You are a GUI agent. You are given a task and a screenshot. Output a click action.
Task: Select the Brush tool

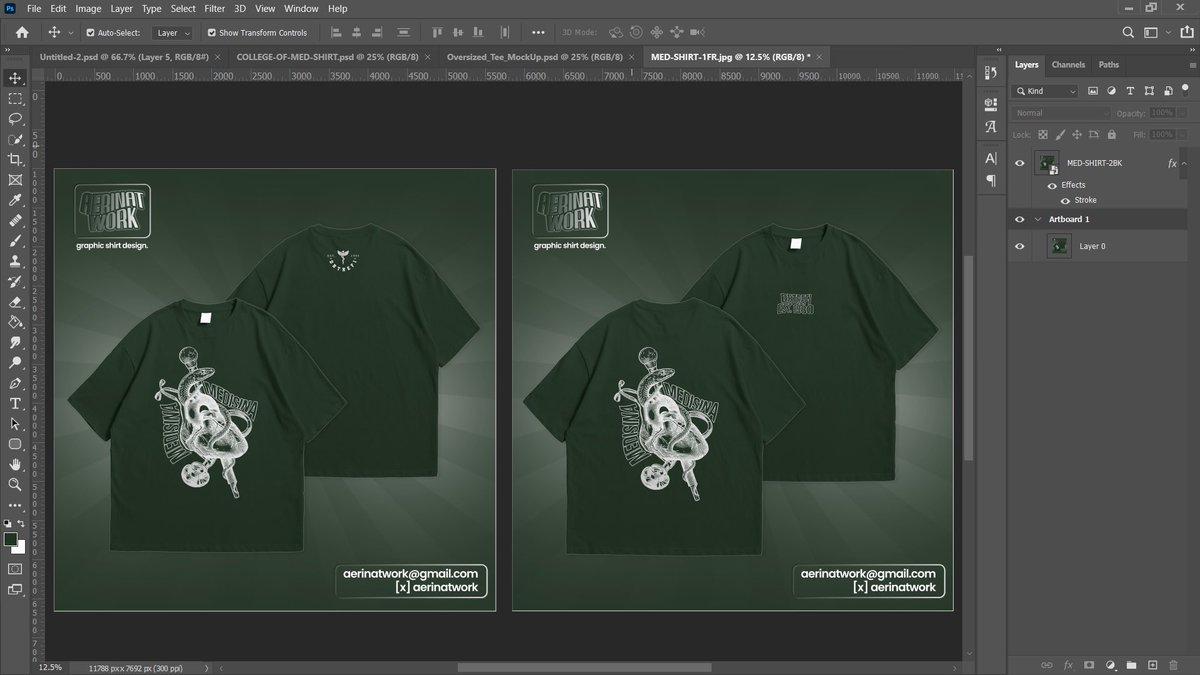pos(15,241)
